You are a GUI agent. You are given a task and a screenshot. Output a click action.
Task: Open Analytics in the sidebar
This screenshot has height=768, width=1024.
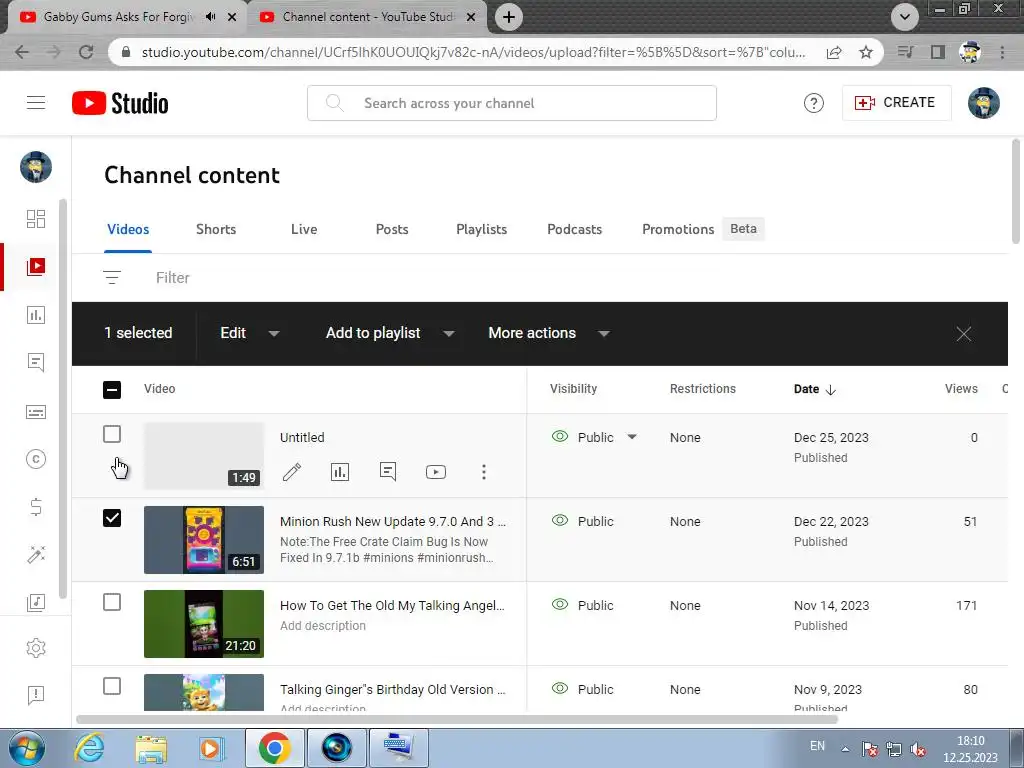[x=36, y=315]
